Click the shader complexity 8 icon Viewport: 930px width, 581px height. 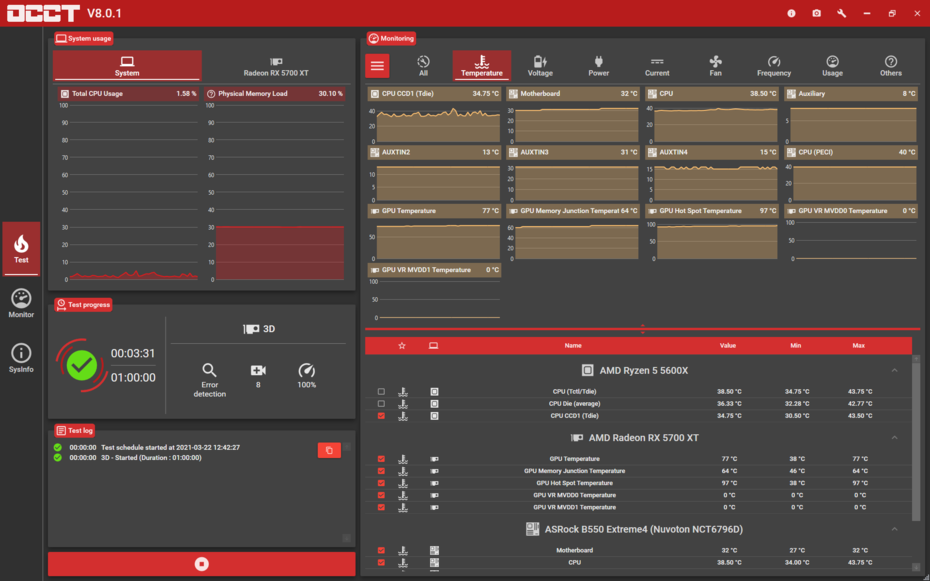(258, 371)
